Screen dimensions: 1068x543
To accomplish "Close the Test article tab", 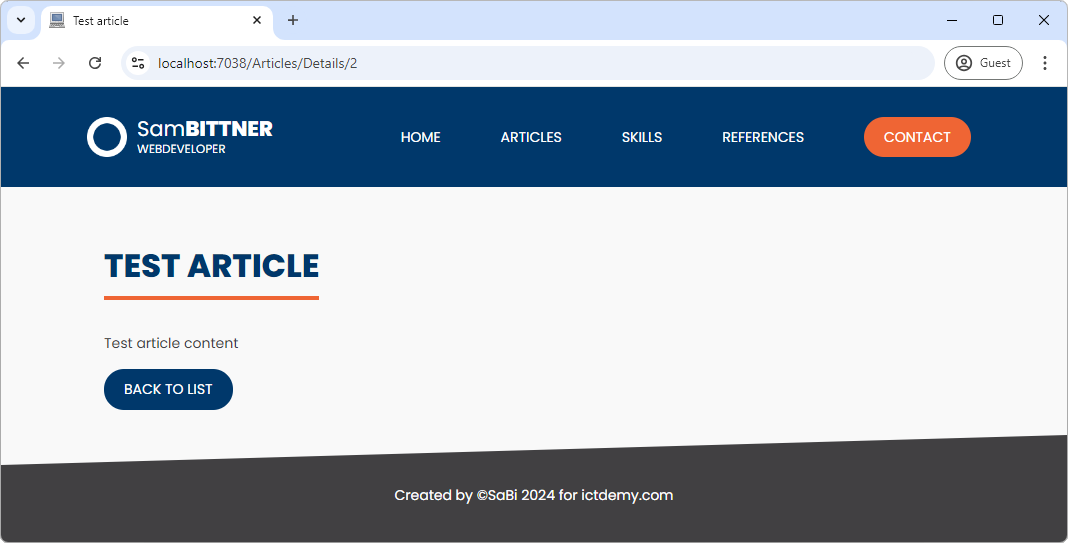I will coord(257,20).
